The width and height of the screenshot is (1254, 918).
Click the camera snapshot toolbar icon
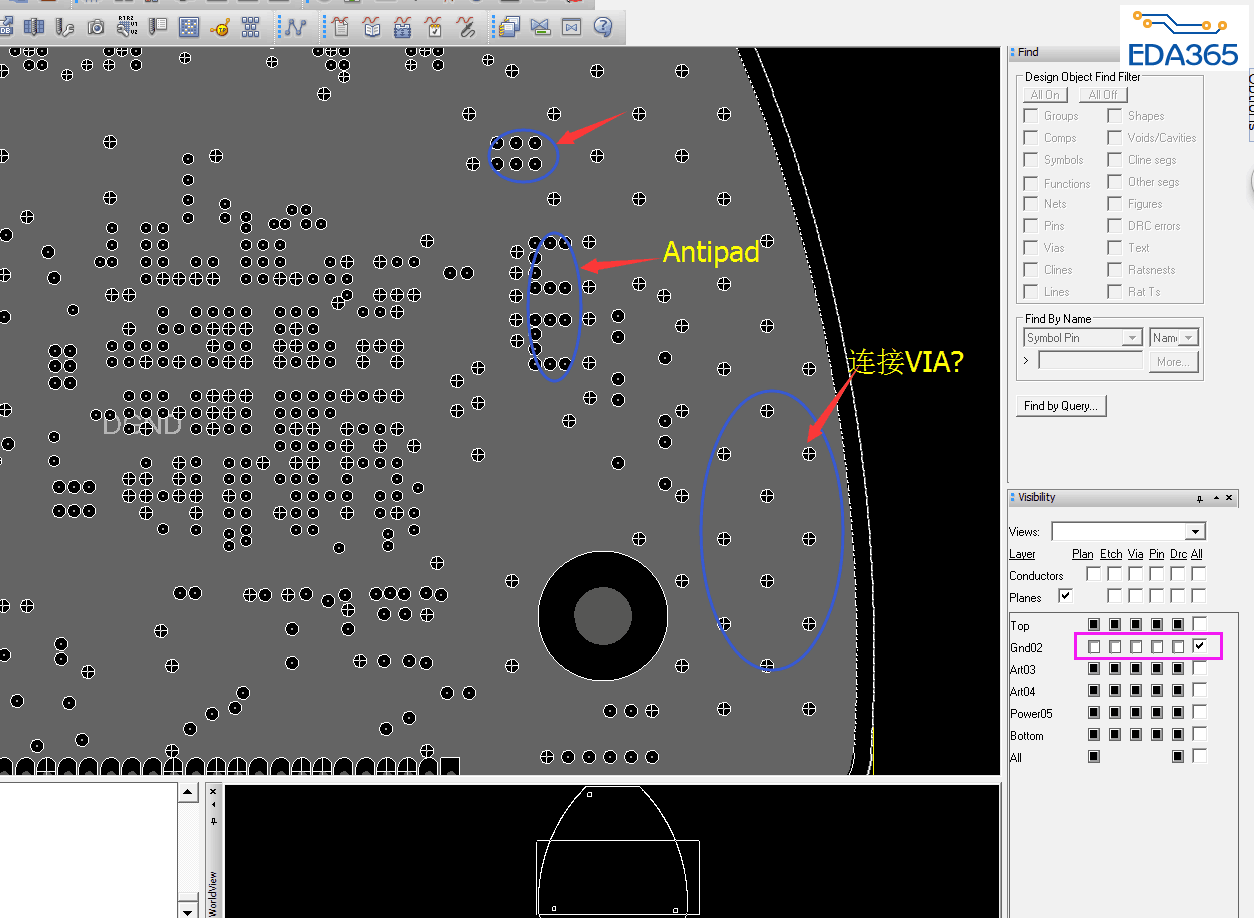96,28
